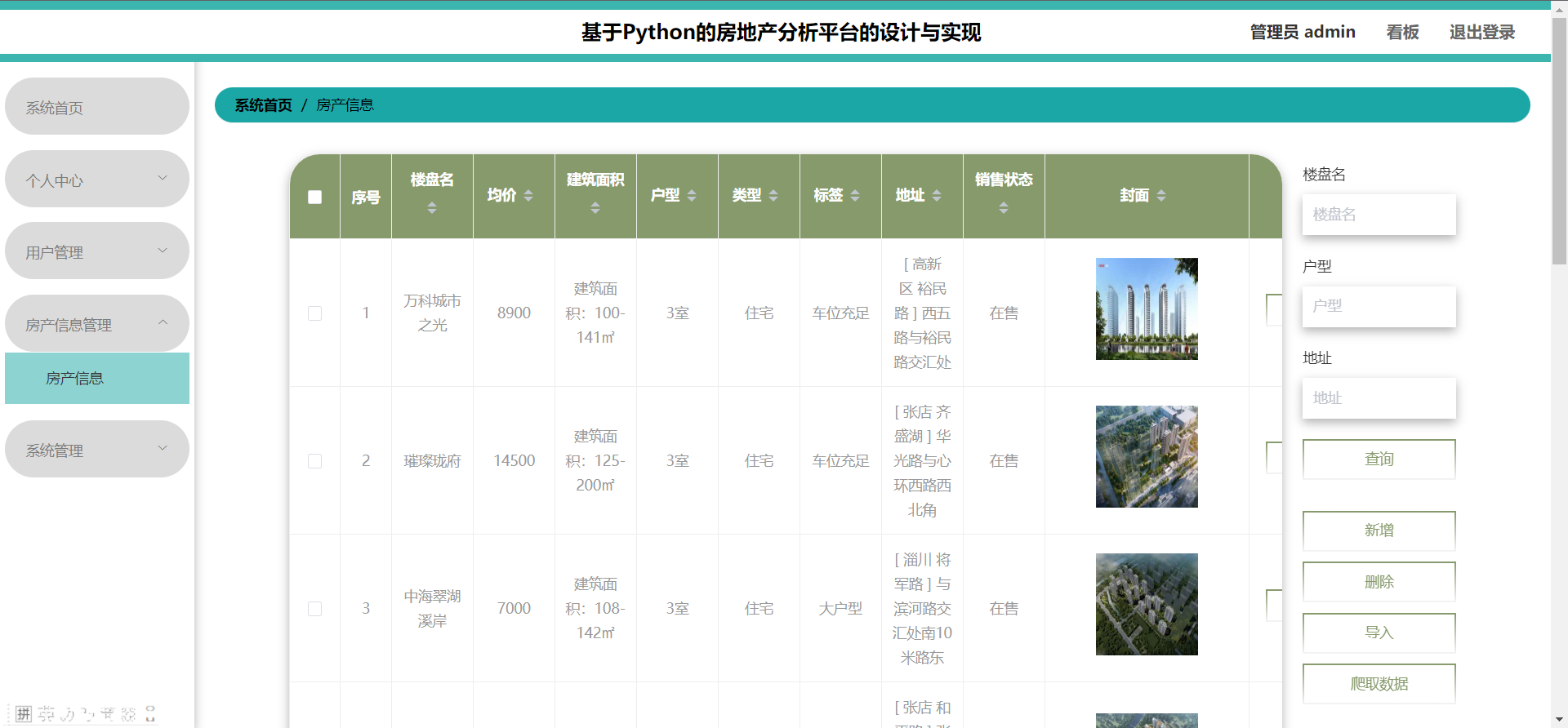1568x728 pixels.
Task: Click 退出登录 to log out
Action: tap(1481, 33)
